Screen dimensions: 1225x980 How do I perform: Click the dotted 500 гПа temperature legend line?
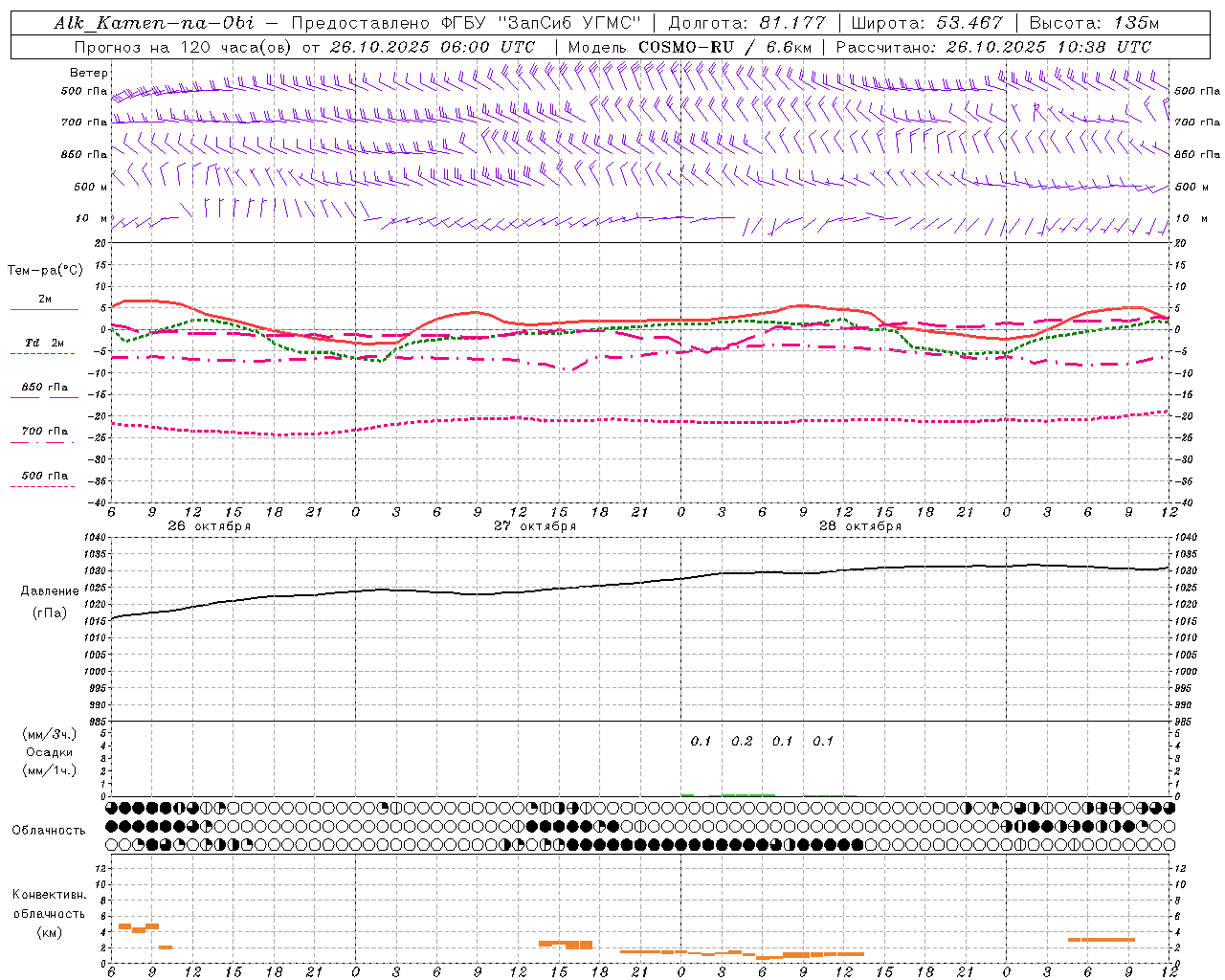tap(42, 486)
